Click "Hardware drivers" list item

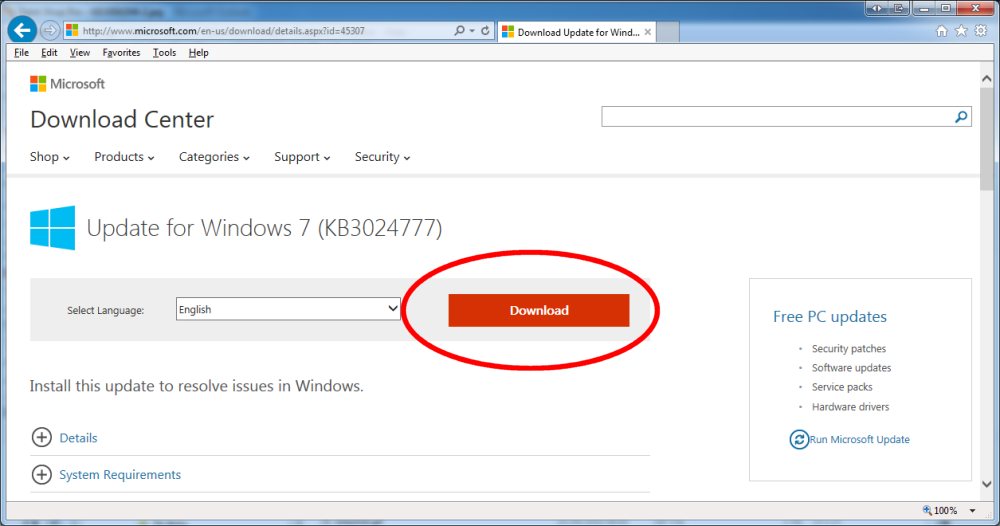(850, 407)
